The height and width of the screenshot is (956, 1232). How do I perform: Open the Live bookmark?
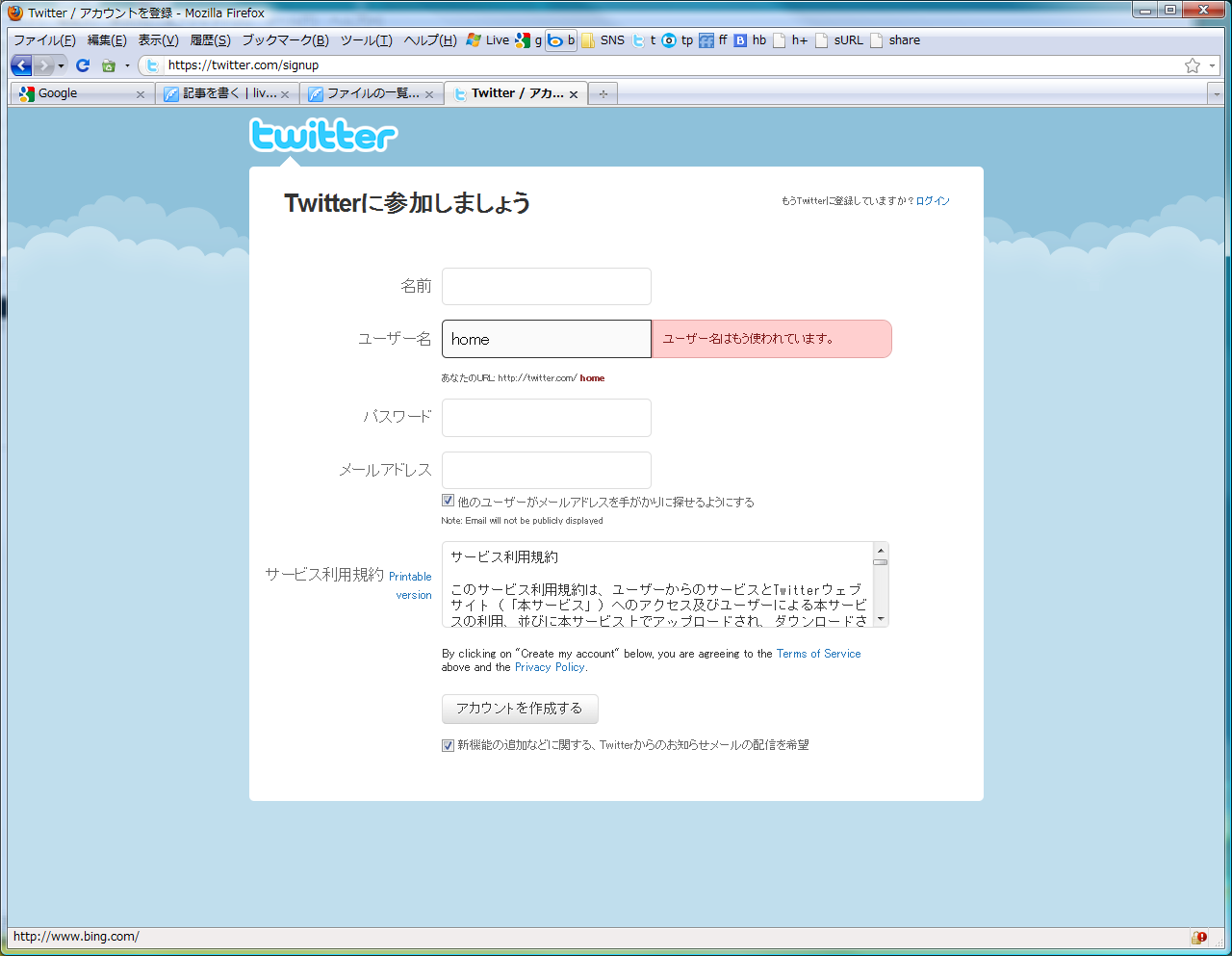tap(488, 40)
